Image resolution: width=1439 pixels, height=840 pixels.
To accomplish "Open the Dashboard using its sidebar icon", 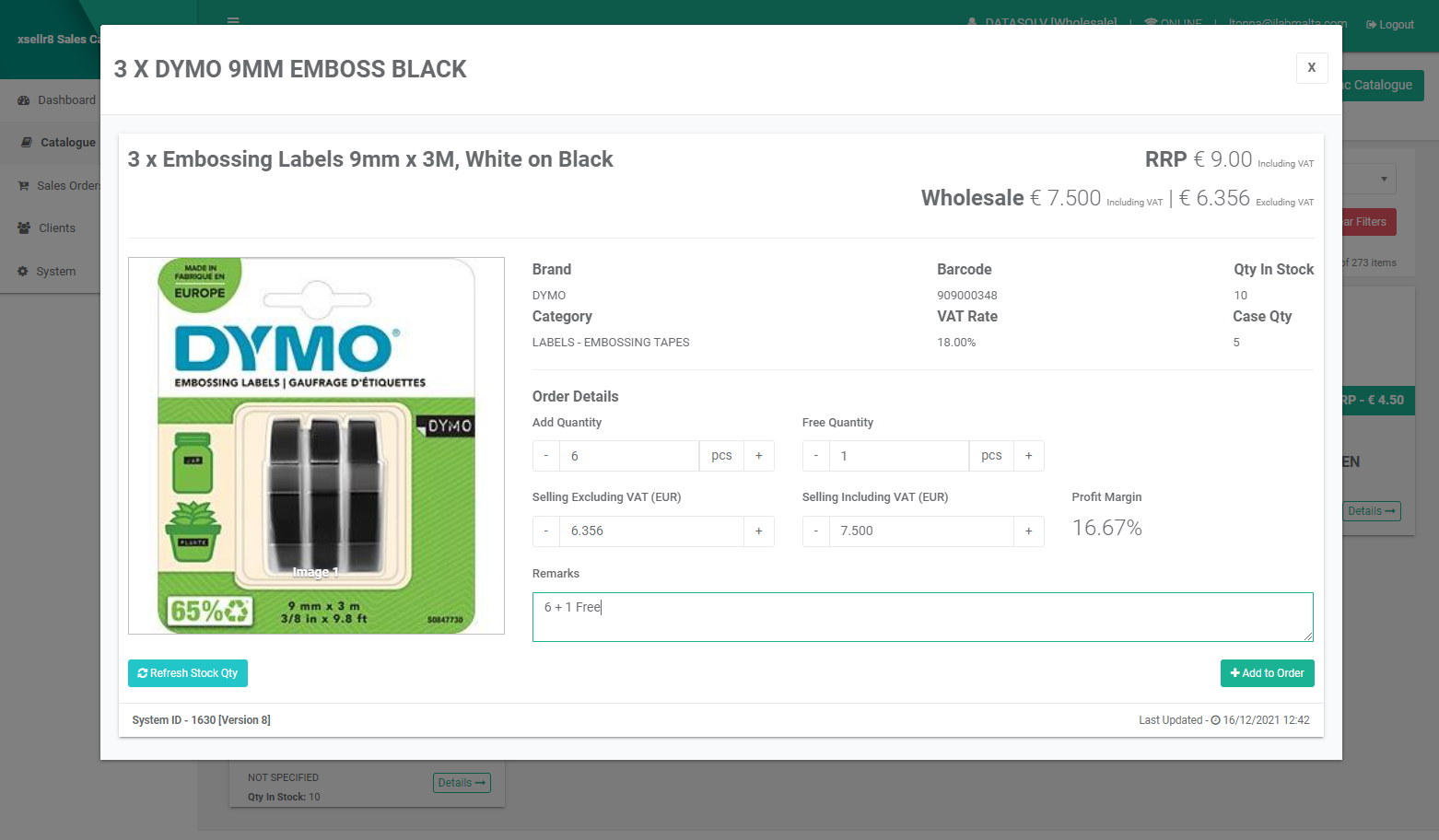I will click(23, 99).
